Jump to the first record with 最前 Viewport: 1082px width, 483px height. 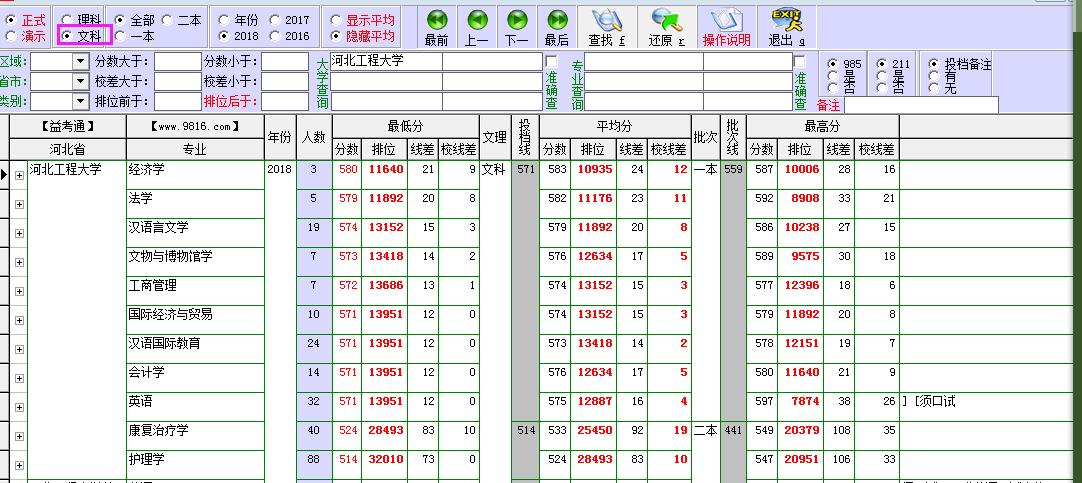click(x=436, y=28)
